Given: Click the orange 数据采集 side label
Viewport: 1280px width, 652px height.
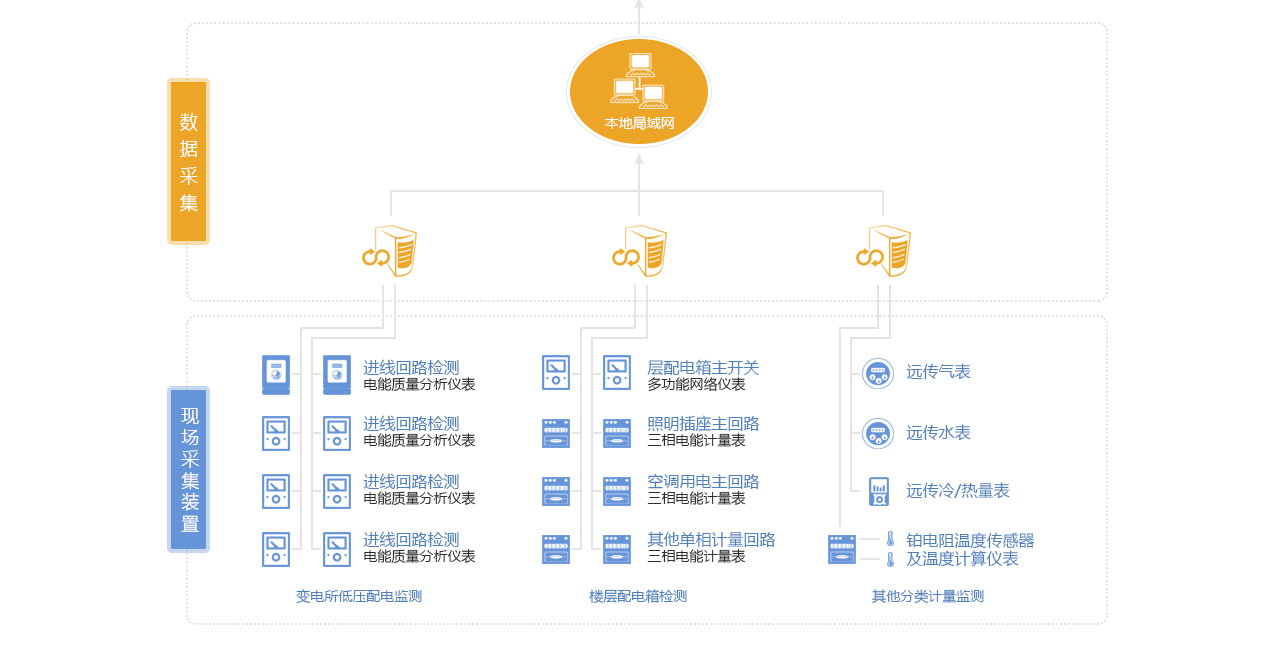Looking at the screenshot, I should pyautogui.click(x=188, y=161).
